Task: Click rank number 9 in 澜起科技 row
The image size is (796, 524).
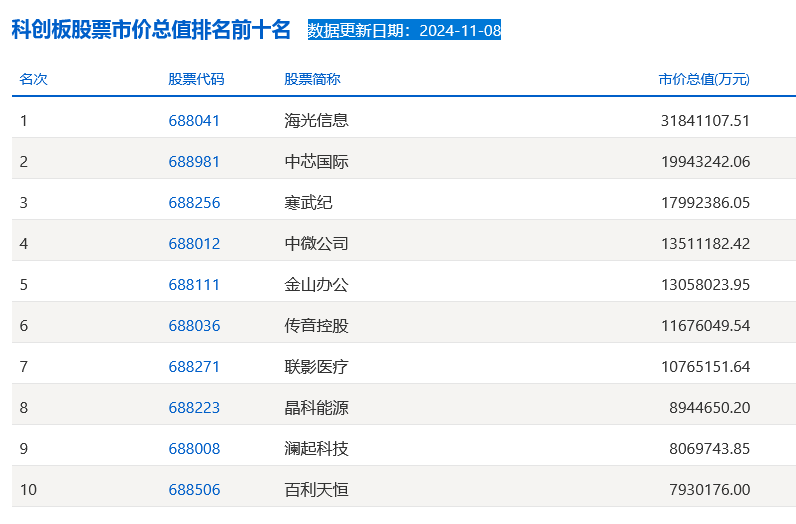Action: click(23, 449)
